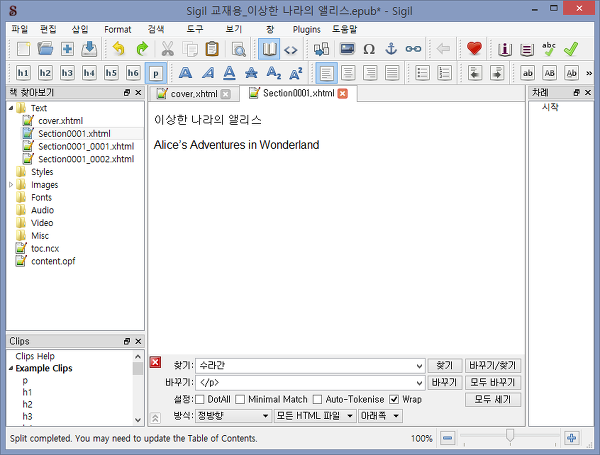Insert image file icon
Viewport: 600px width, 455px height.
pos(347,49)
